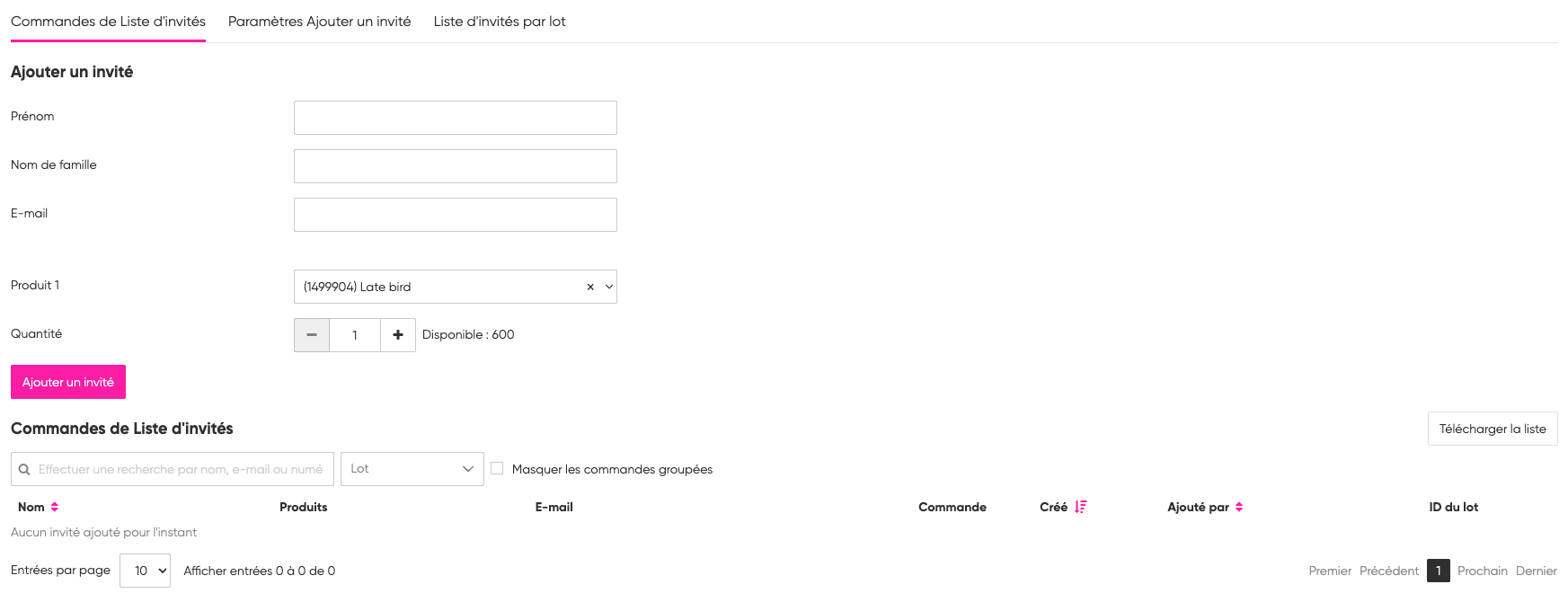
Task: Open the entries per page selector
Action: (145, 571)
